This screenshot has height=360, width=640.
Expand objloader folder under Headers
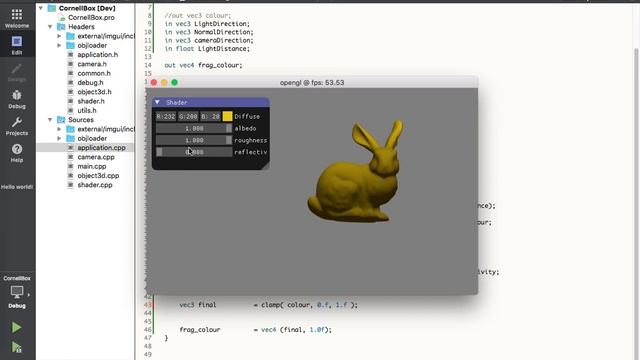pyautogui.click(x=59, y=46)
